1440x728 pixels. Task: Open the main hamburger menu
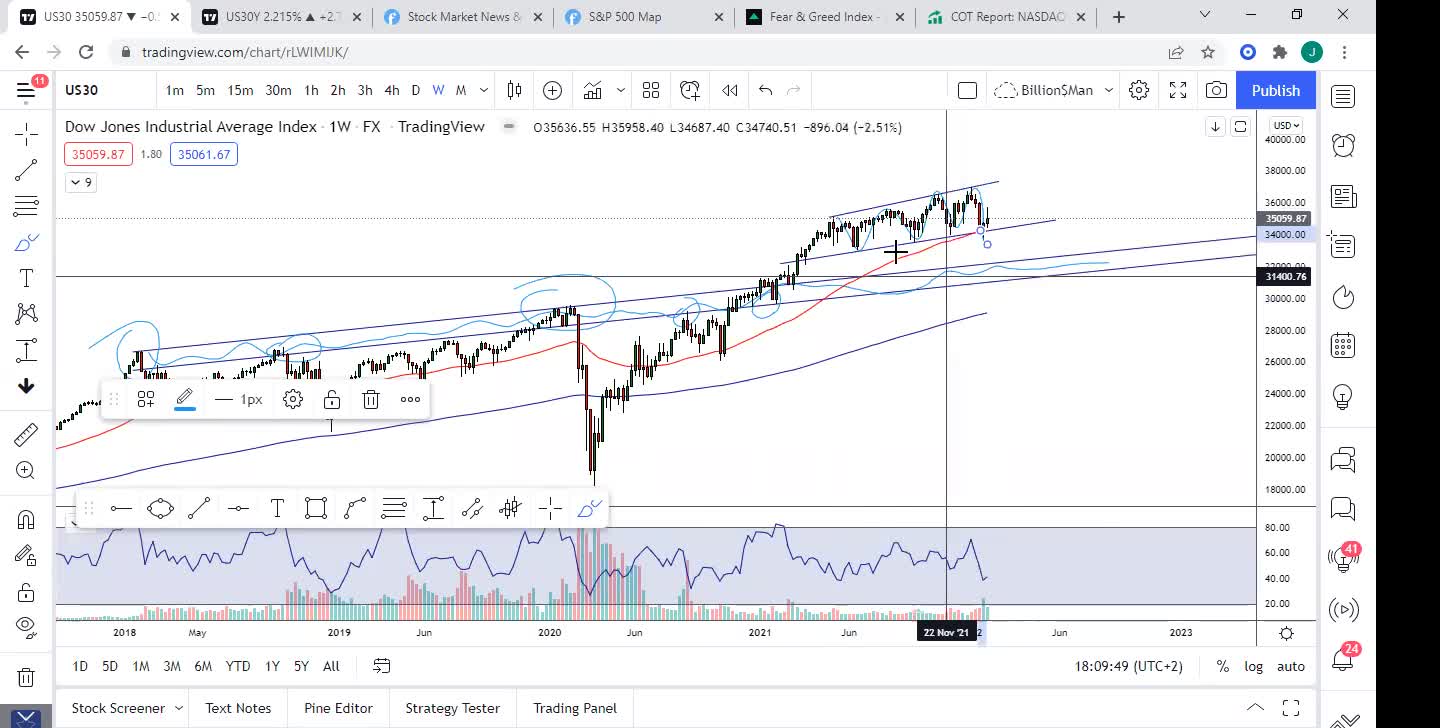tap(26, 91)
